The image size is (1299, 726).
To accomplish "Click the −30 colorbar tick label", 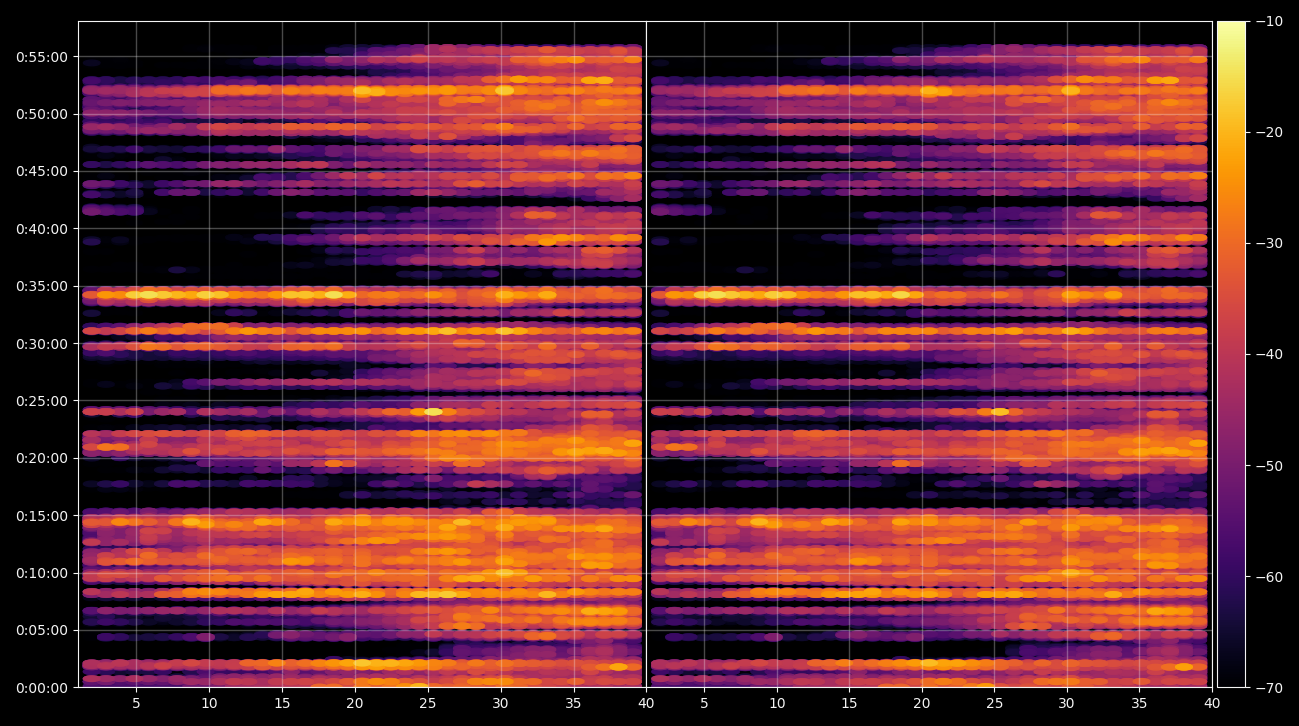I will pyautogui.click(x=1270, y=243).
